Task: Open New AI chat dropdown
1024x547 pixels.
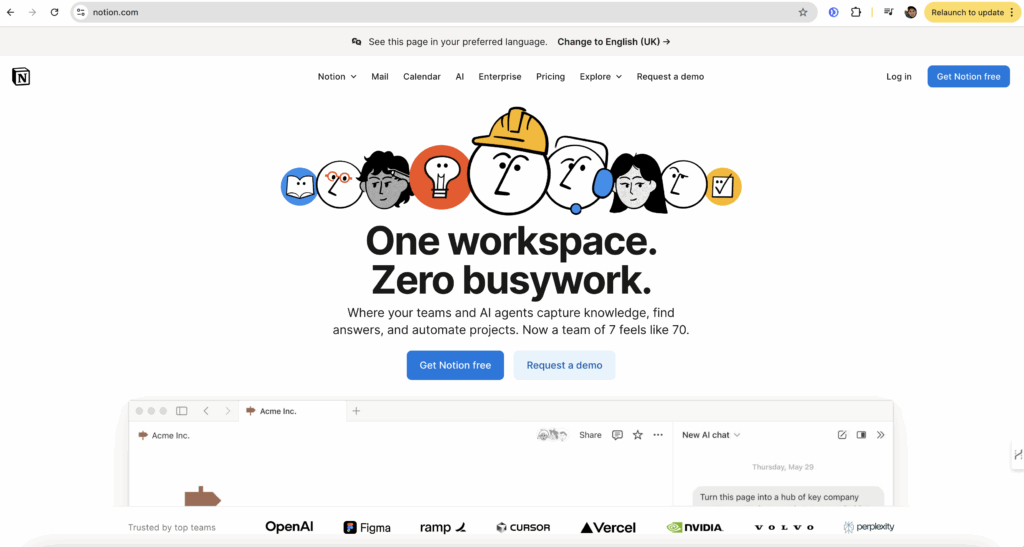Action: (711, 435)
